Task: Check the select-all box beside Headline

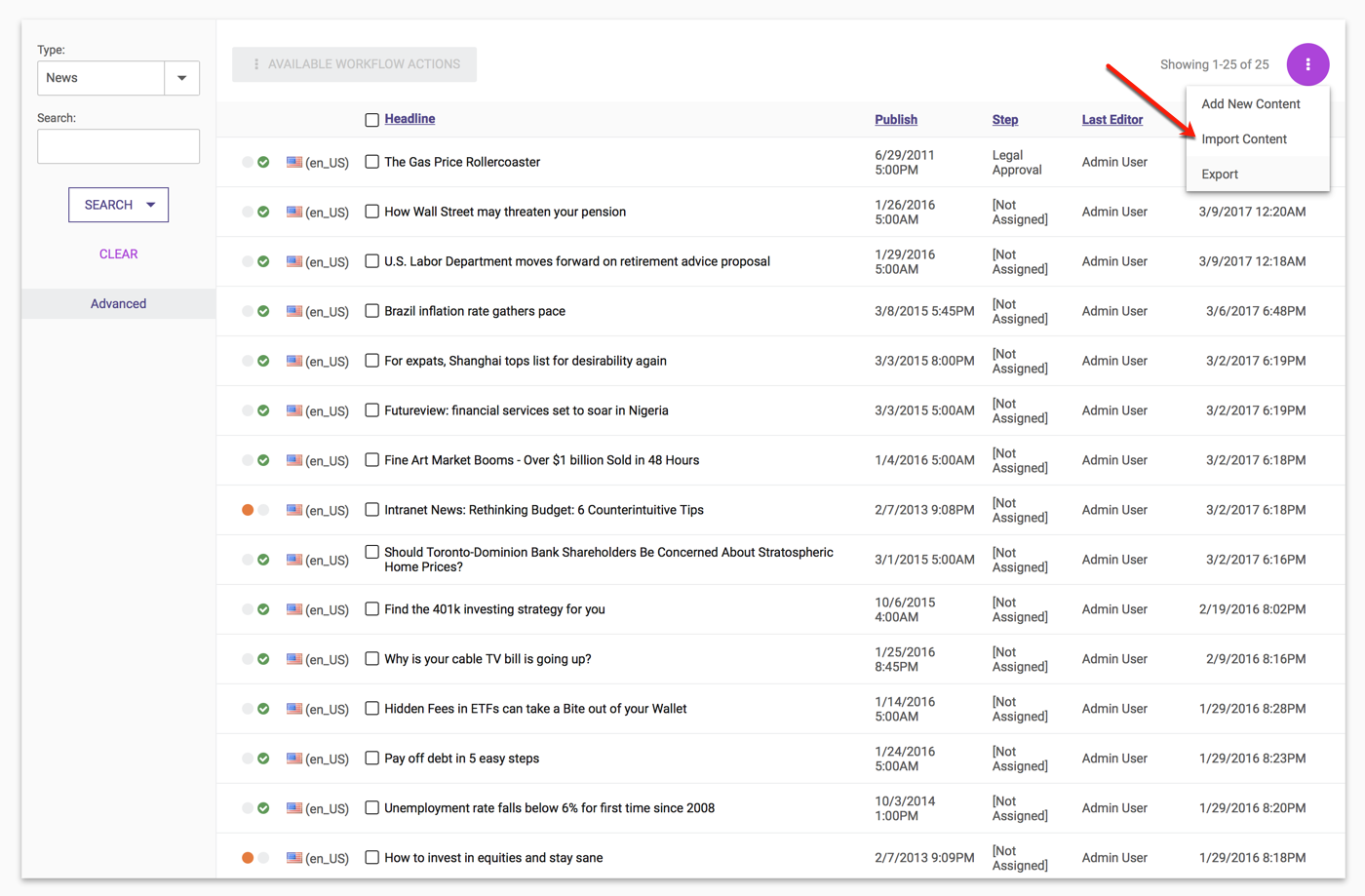Action: (x=371, y=120)
